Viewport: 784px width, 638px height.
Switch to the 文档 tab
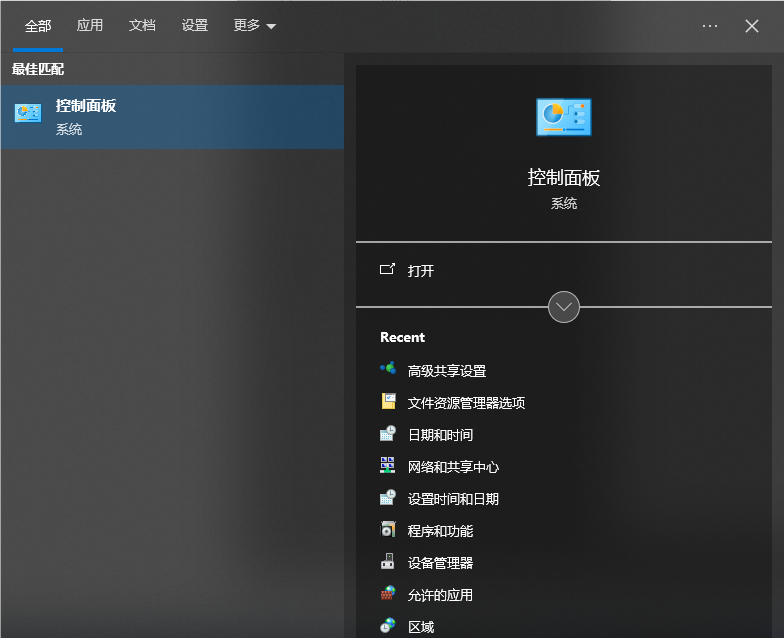click(142, 26)
